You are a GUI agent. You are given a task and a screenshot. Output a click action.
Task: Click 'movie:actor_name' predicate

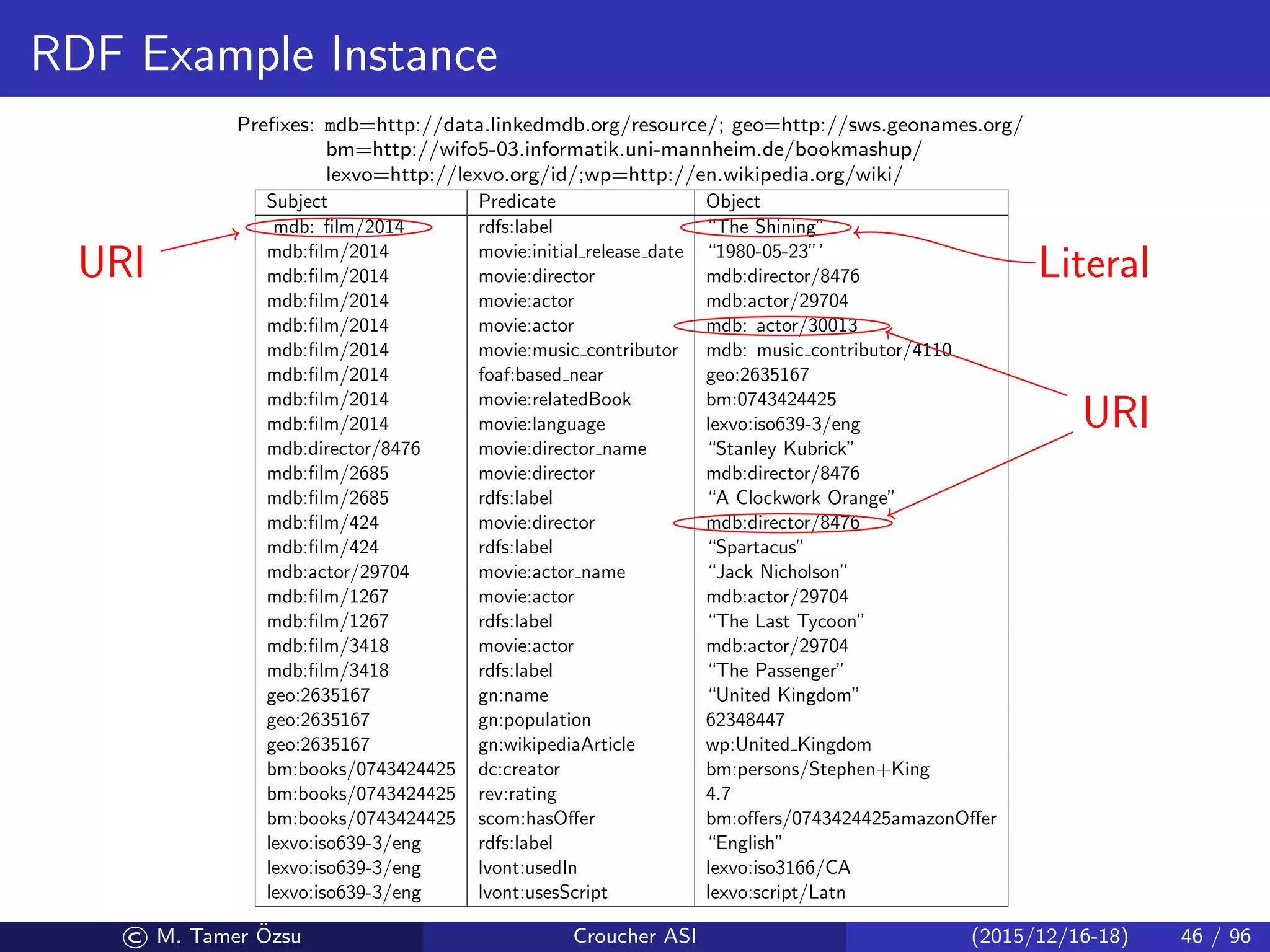551,572
